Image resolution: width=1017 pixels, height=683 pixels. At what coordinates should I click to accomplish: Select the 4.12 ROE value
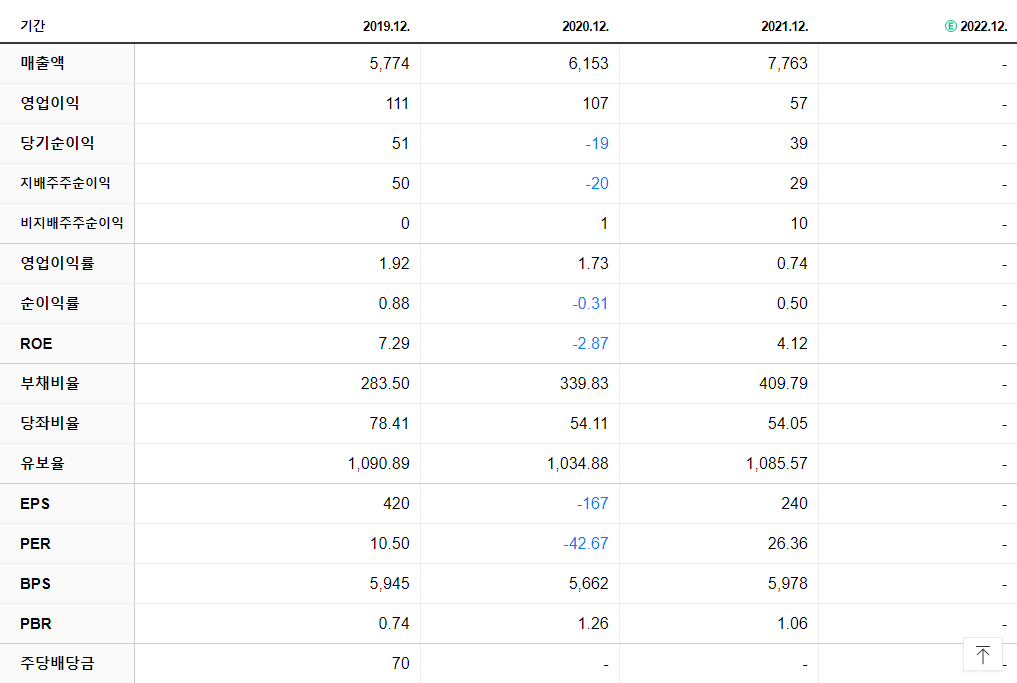click(792, 344)
